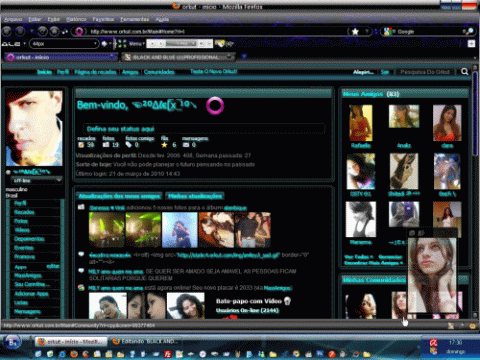Click the Firefox back navigation button
Viewport: 480px width, 360px height.
click(x=7, y=31)
